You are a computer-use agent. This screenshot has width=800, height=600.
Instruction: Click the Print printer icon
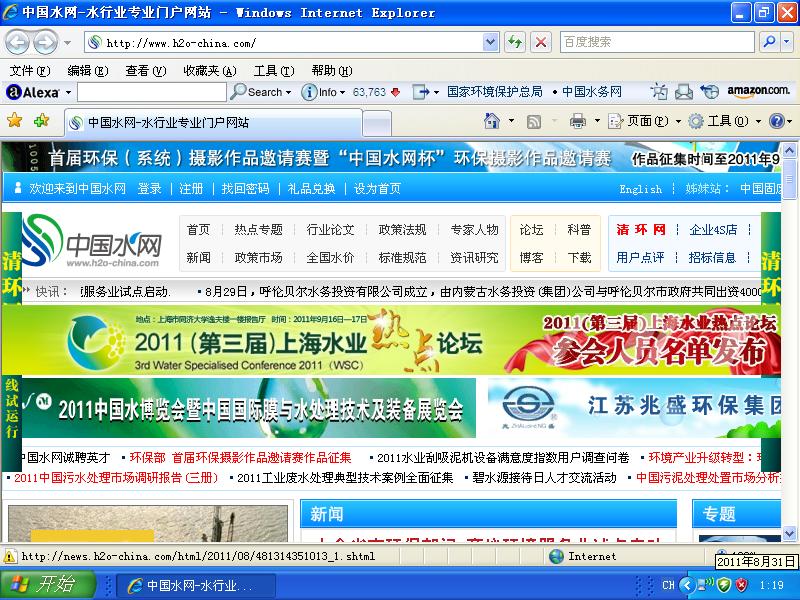[578, 121]
